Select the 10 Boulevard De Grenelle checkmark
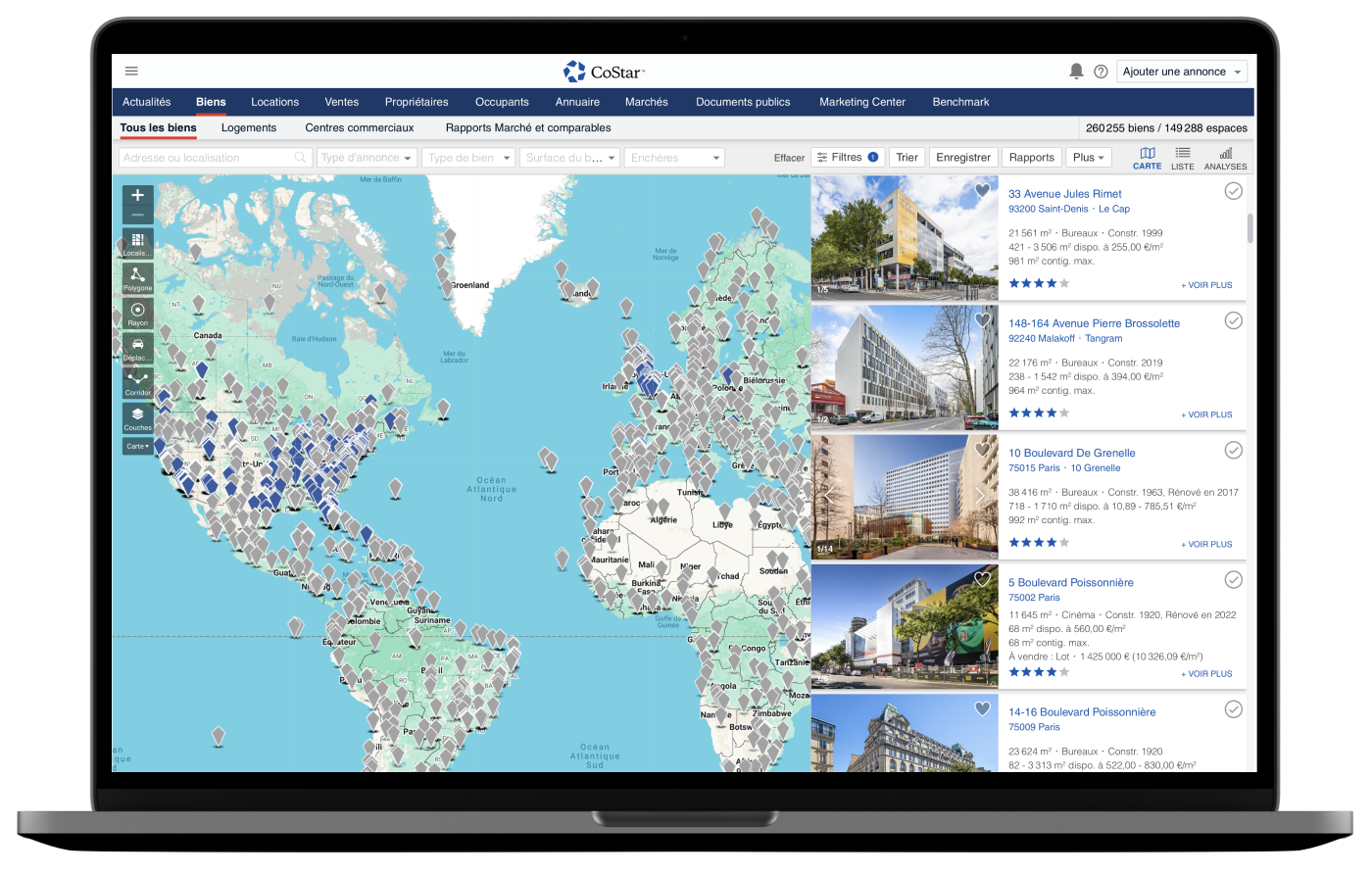Screen dimensions: 1372x876 coord(1233,450)
